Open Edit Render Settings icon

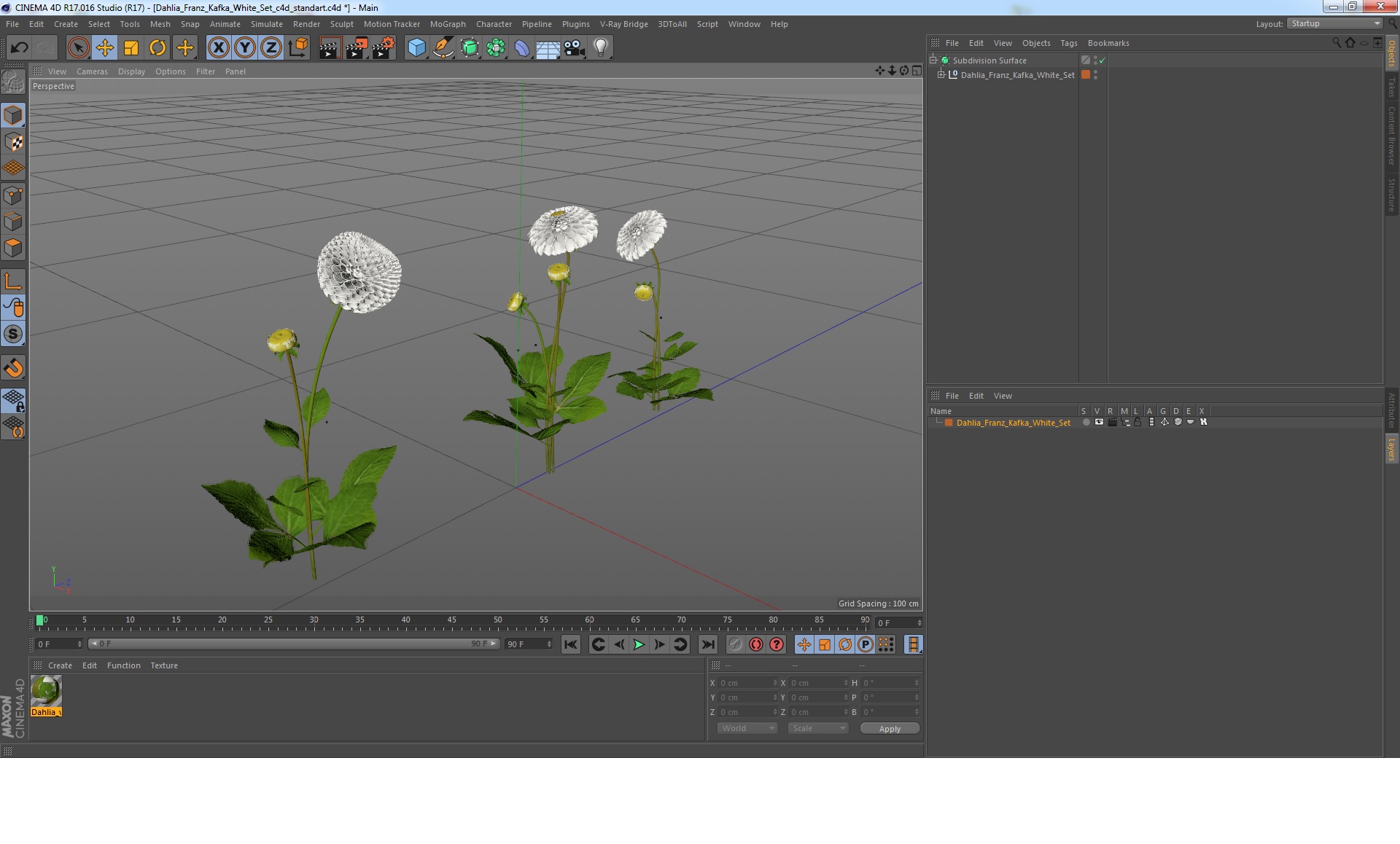384,48
